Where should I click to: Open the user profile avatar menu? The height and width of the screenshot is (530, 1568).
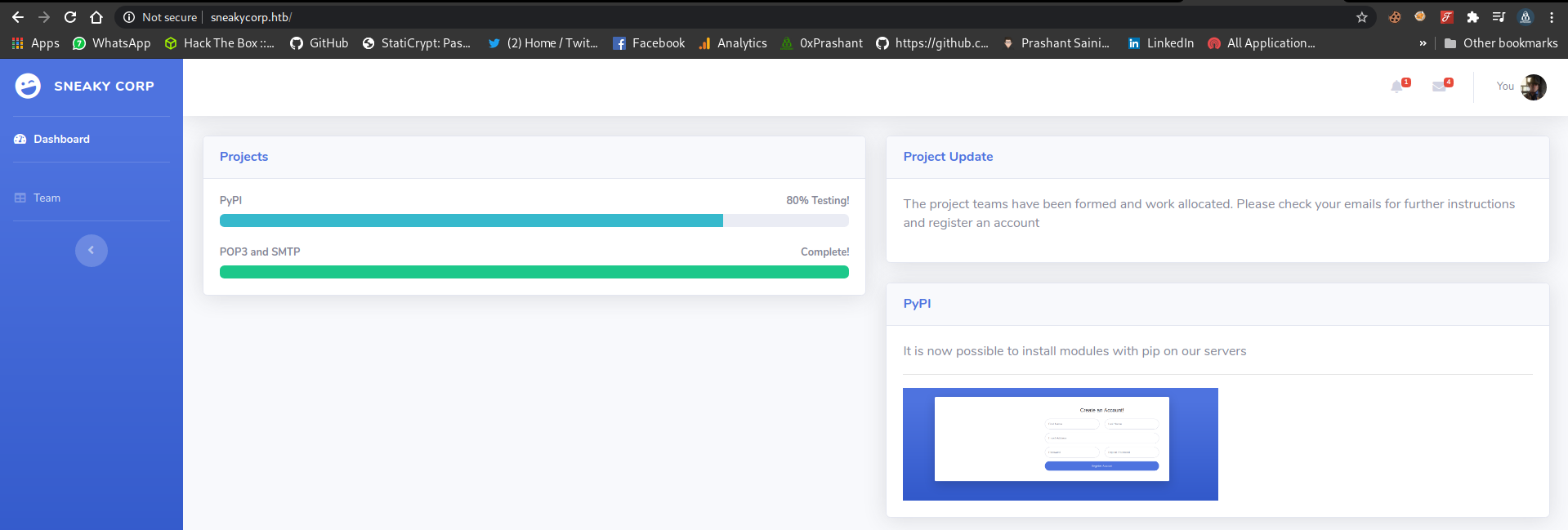point(1533,87)
